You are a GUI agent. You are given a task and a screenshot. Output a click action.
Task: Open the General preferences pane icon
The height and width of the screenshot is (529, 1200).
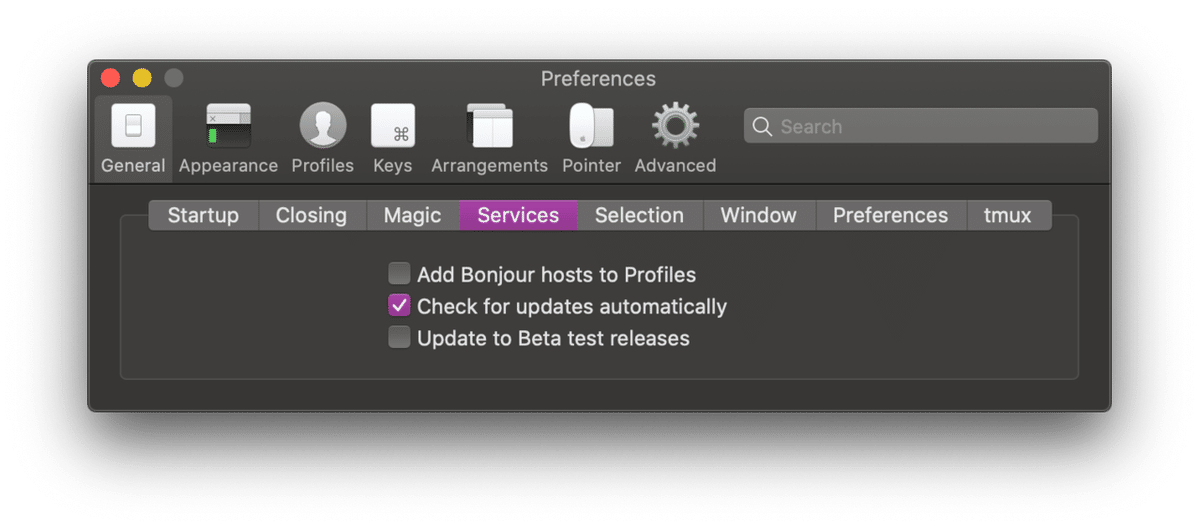(x=133, y=127)
